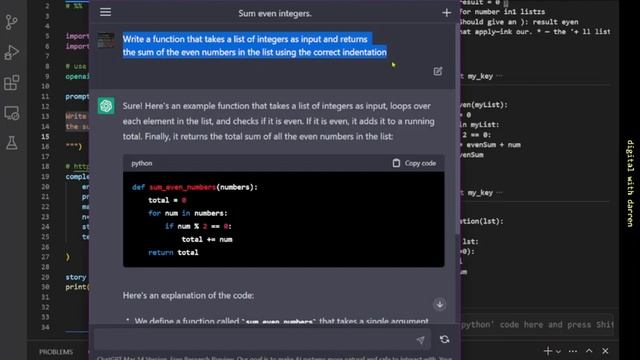
Task: Open VS Code Testing flask icon
Action: (x=11, y=143)
